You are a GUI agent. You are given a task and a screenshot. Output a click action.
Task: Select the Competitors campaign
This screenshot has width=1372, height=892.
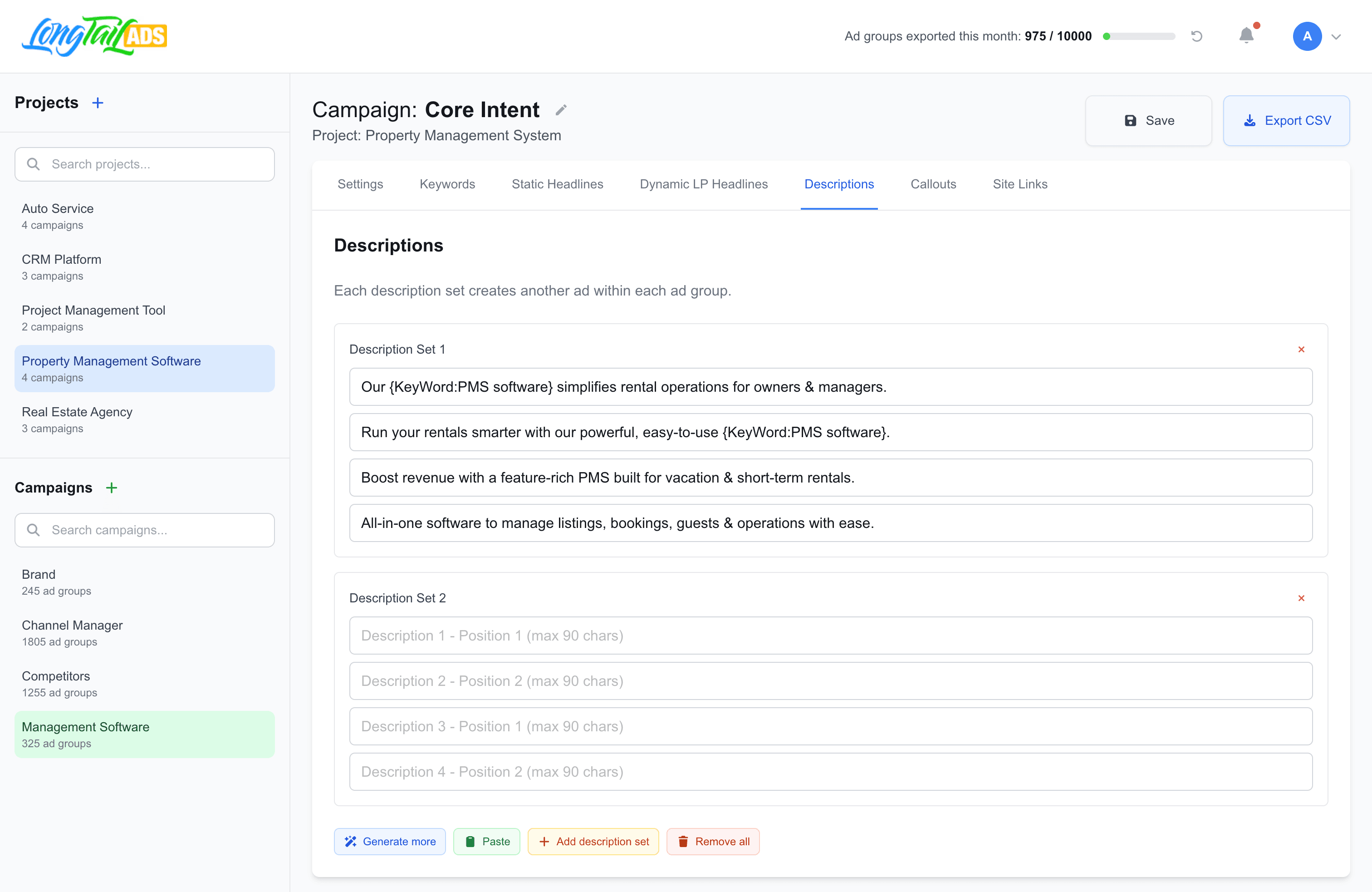[145, 683]
